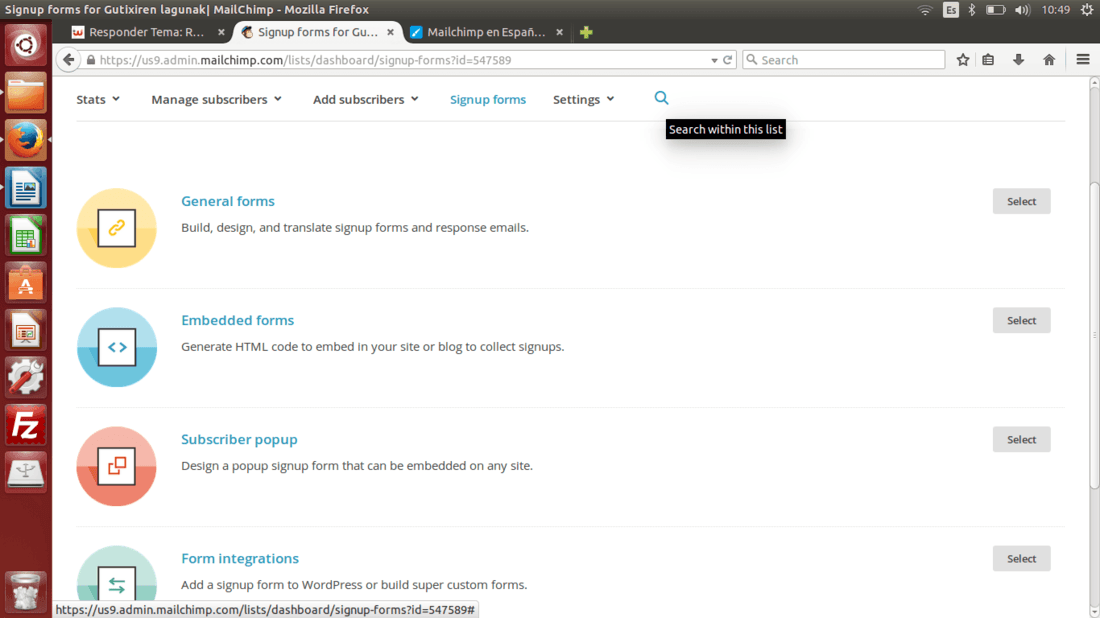
Task: Click Select button for Embedded forms
Action: pos(1021,321)
